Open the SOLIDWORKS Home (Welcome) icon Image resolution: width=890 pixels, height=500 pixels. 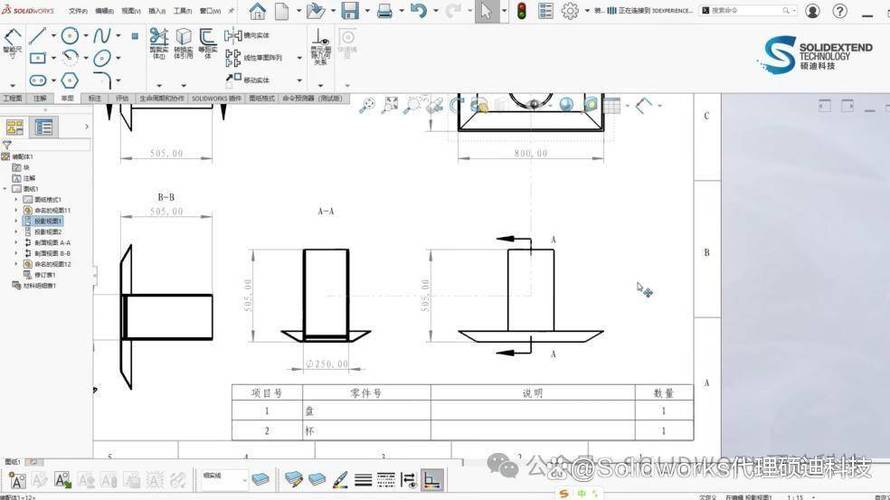coord(257,11)
